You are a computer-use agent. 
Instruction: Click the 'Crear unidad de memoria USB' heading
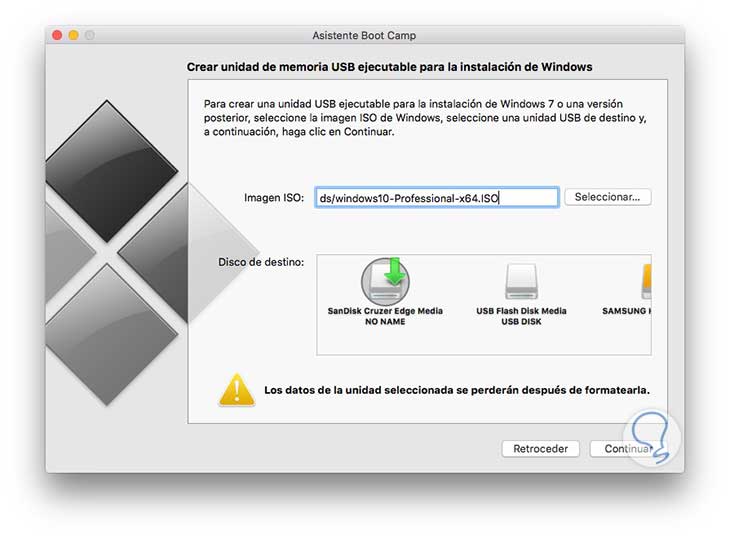pyautogui.click(x=389, y=67)
